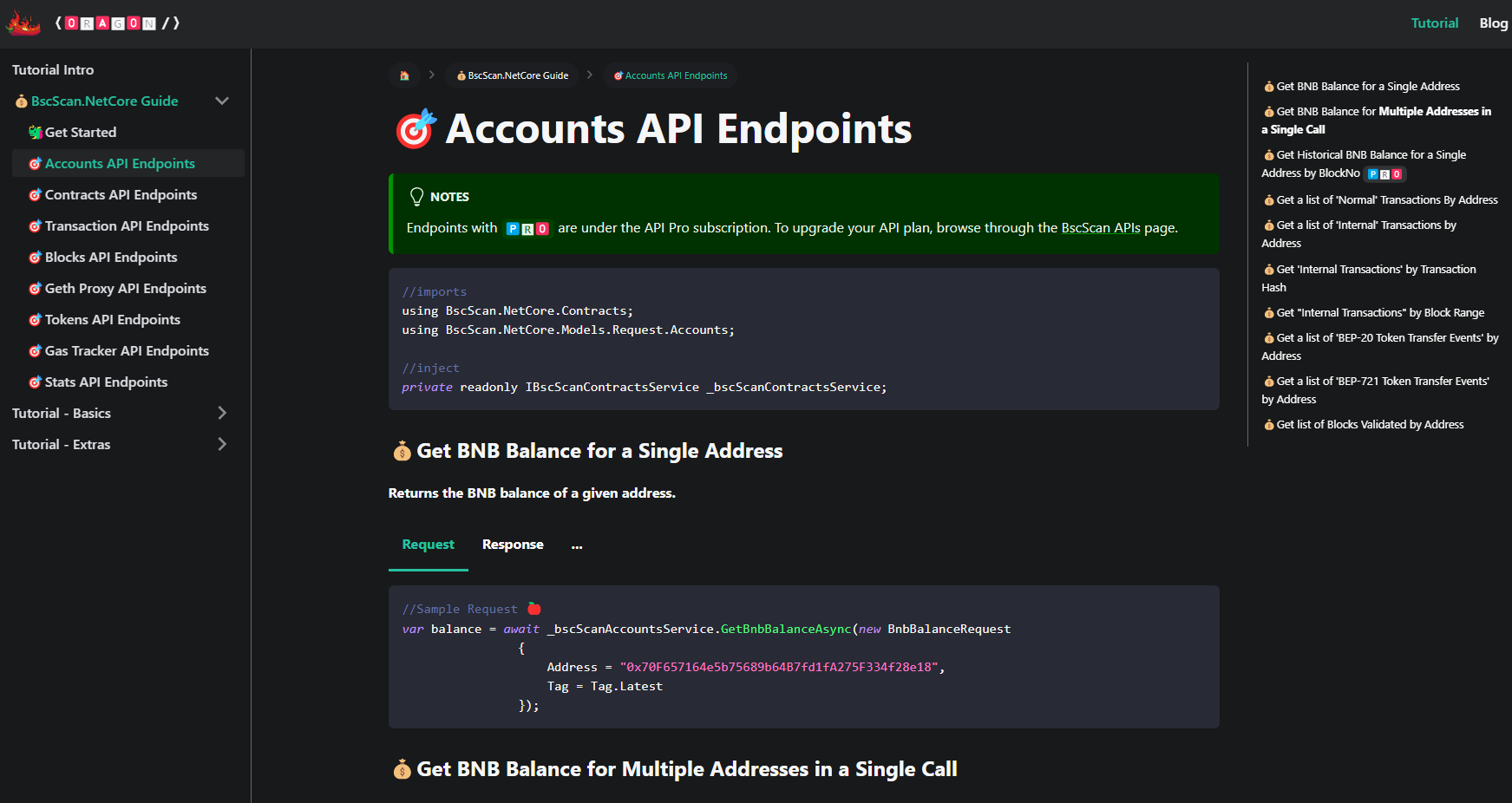
Task: Jump to Get BNB Balance for a Single Address
Action: [1361, 86]
